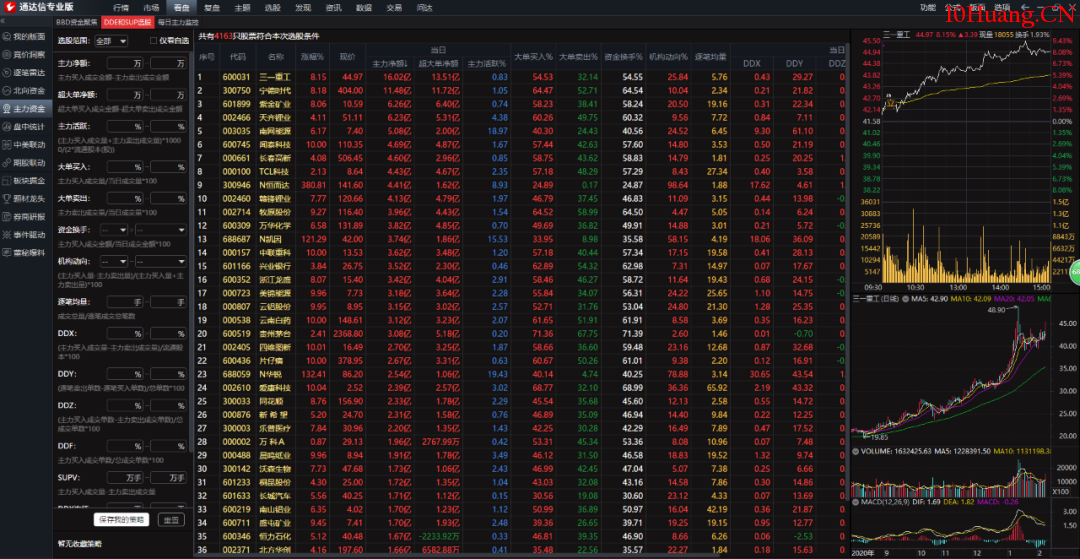Click the 通达信 red logo icon
1080x559 pixels.
(9, 8)
